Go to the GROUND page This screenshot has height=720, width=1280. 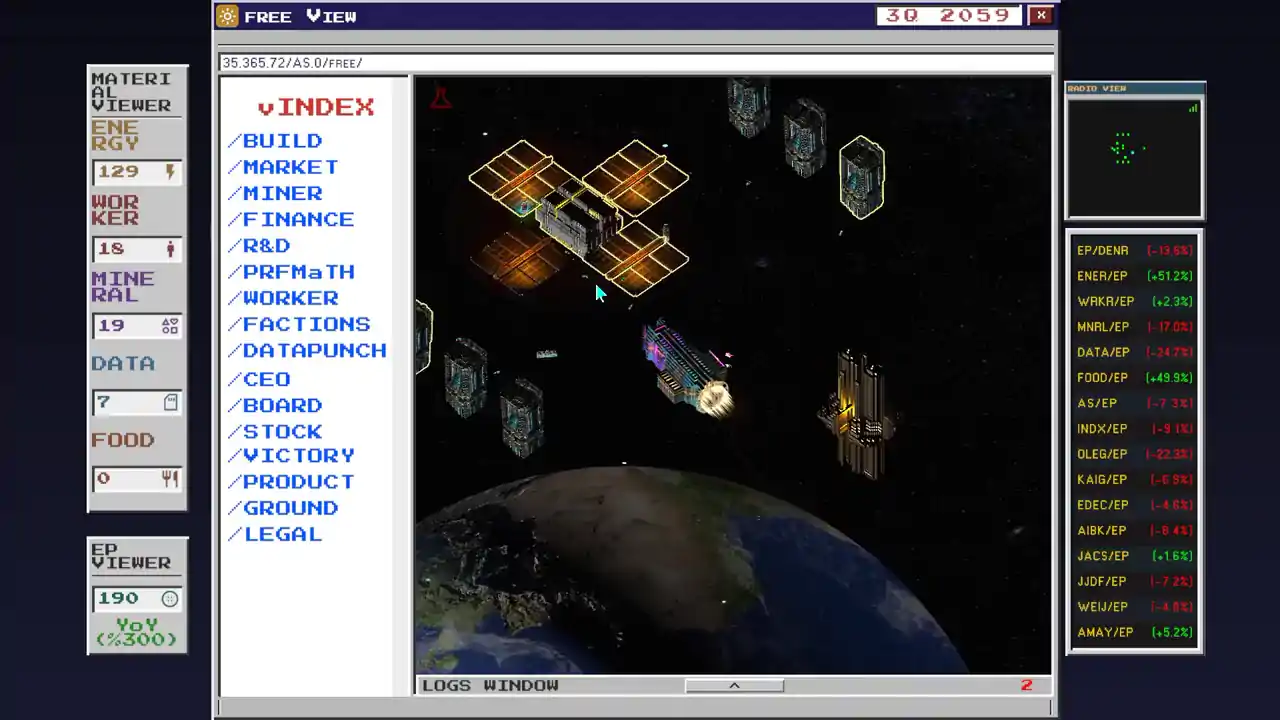click(283, 507)
